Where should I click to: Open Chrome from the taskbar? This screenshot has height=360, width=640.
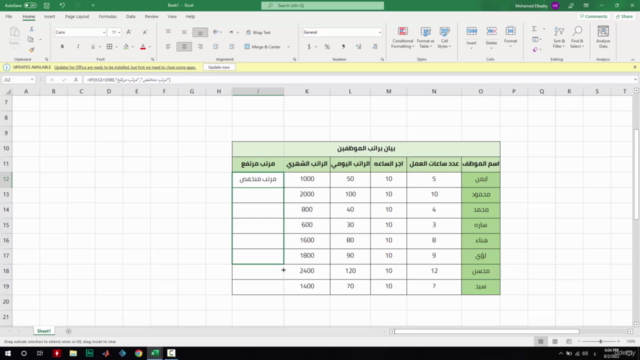[138, 353]
